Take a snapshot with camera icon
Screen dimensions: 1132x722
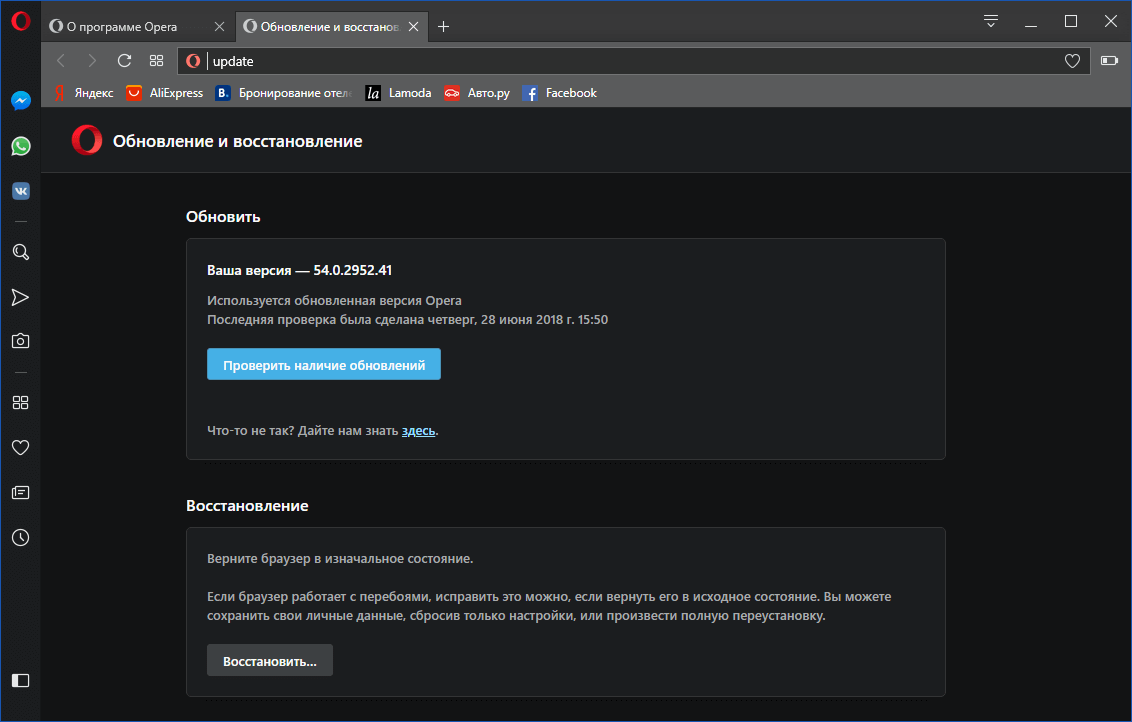click(21, 341)
